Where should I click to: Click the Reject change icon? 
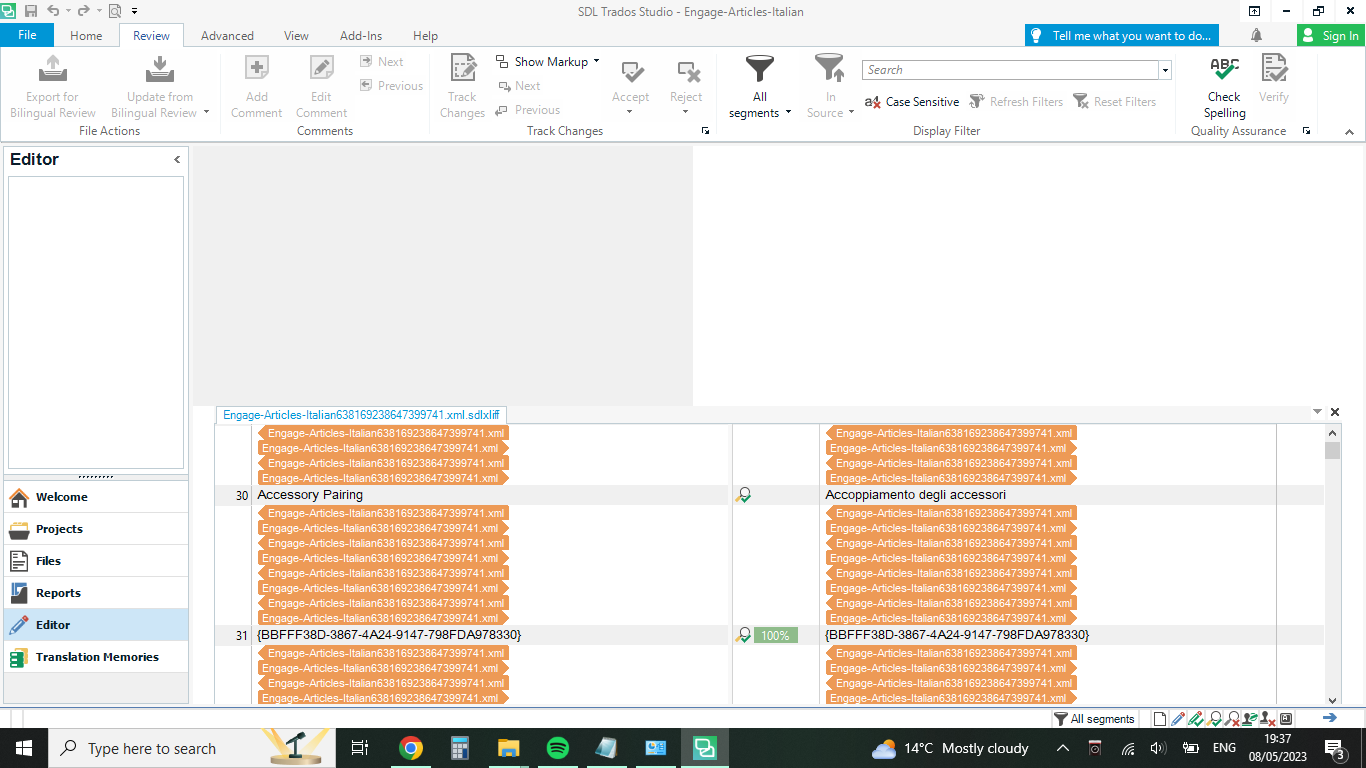pos(687,71)
